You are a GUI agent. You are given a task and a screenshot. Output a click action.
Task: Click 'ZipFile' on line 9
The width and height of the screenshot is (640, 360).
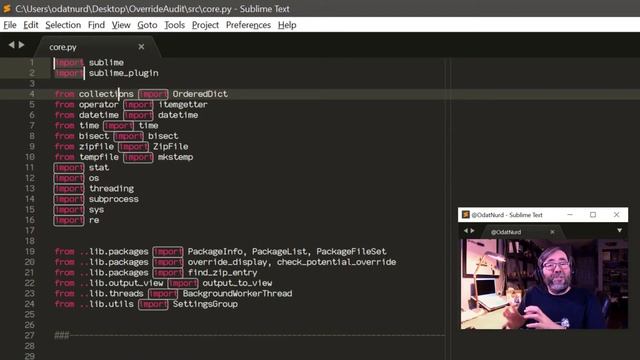coord(171,147)
